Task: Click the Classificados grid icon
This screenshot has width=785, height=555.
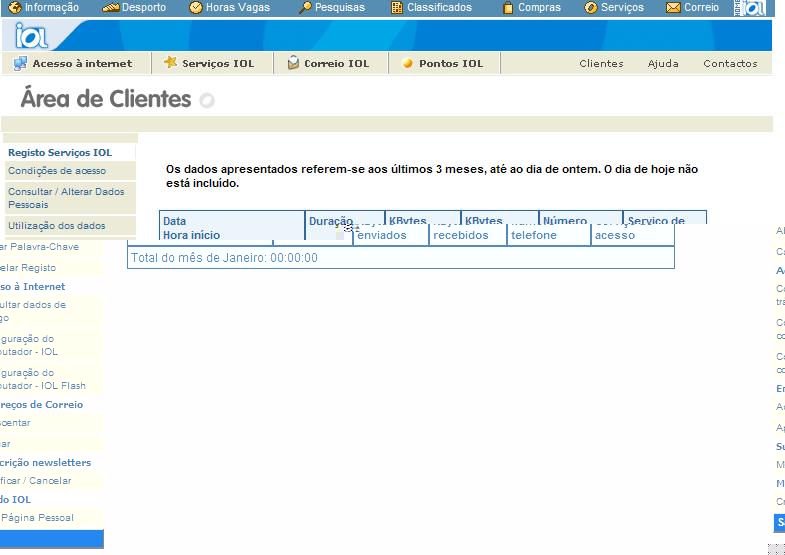Action: coord(397,8)
